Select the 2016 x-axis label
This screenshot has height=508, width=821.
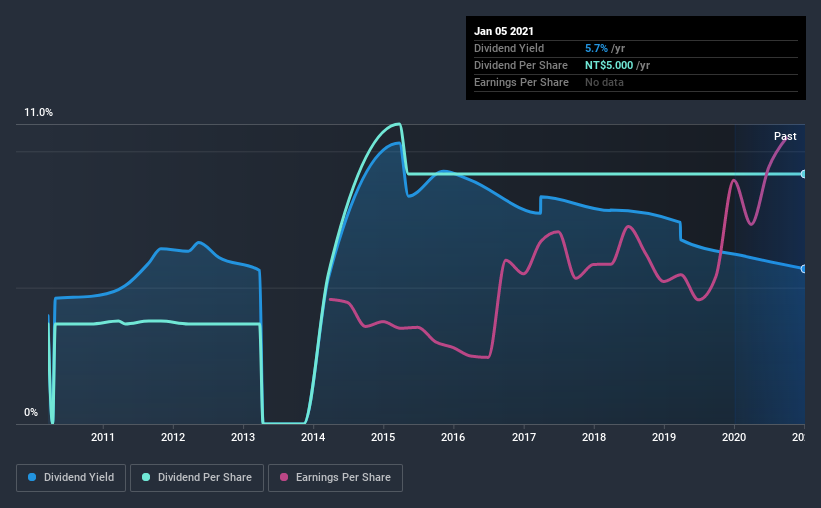tap(453, 437)
